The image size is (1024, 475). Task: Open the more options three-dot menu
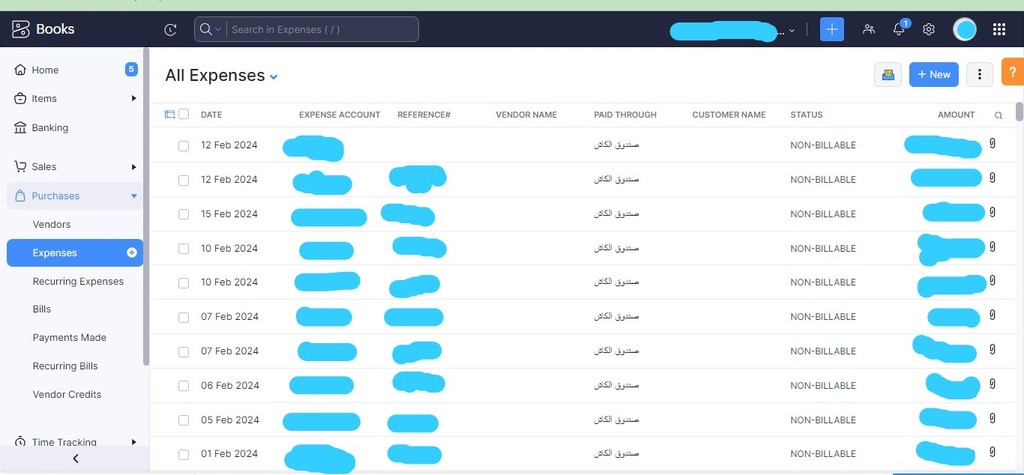979,74
